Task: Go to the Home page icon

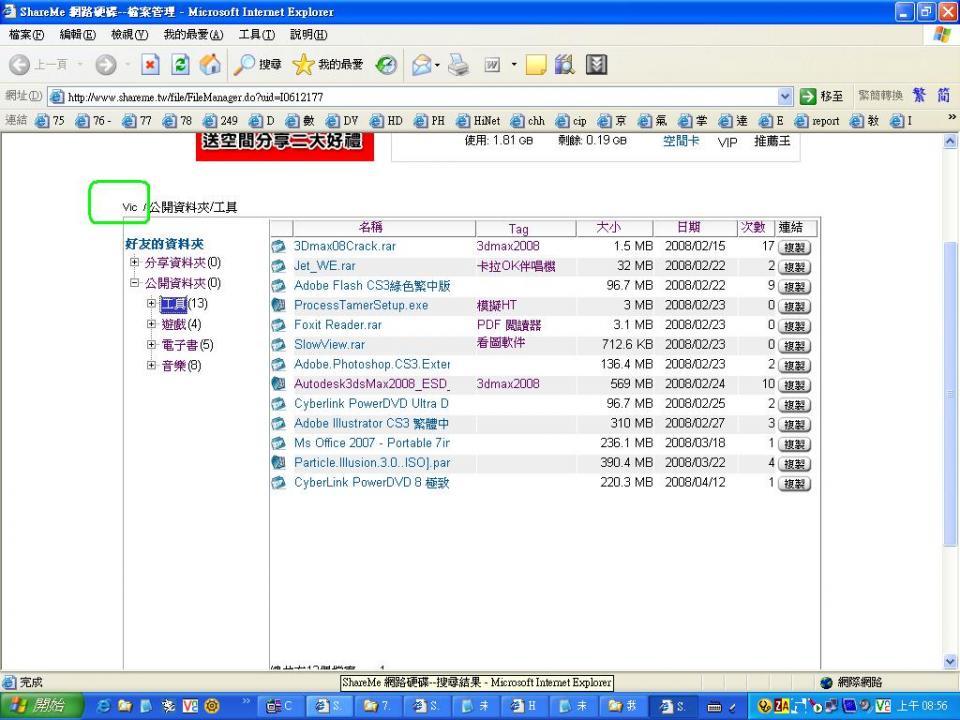Action: (x=210, y=65)
